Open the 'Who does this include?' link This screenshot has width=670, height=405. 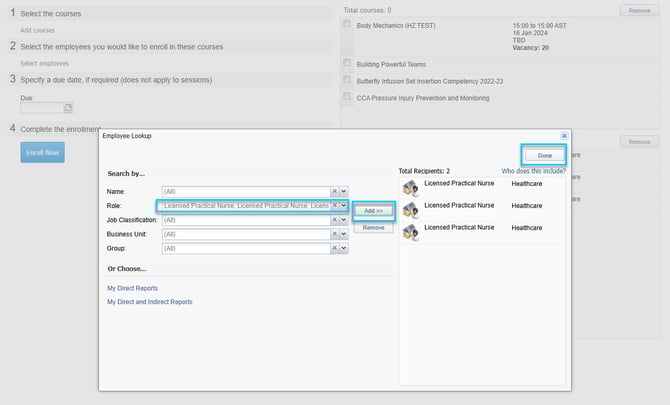(x=533, y=171)
